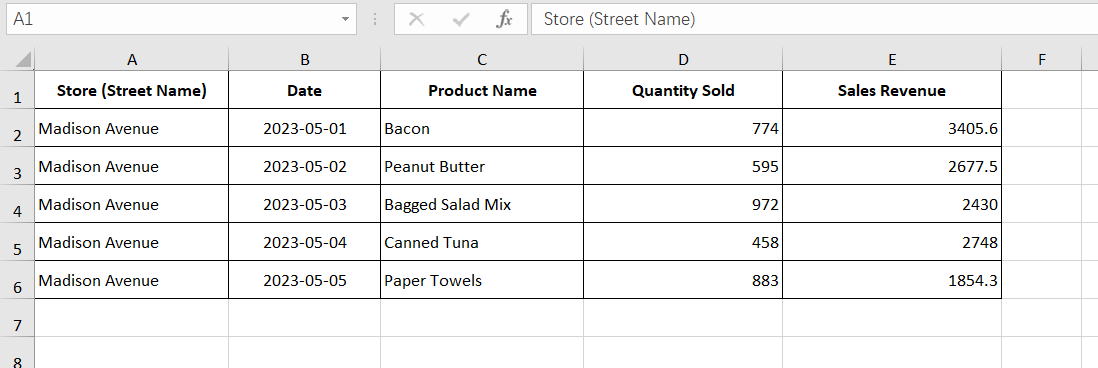
Task: Click the Enter checkmark icon in formula bar
Action: pyautogui.click(x=461, y=19)
